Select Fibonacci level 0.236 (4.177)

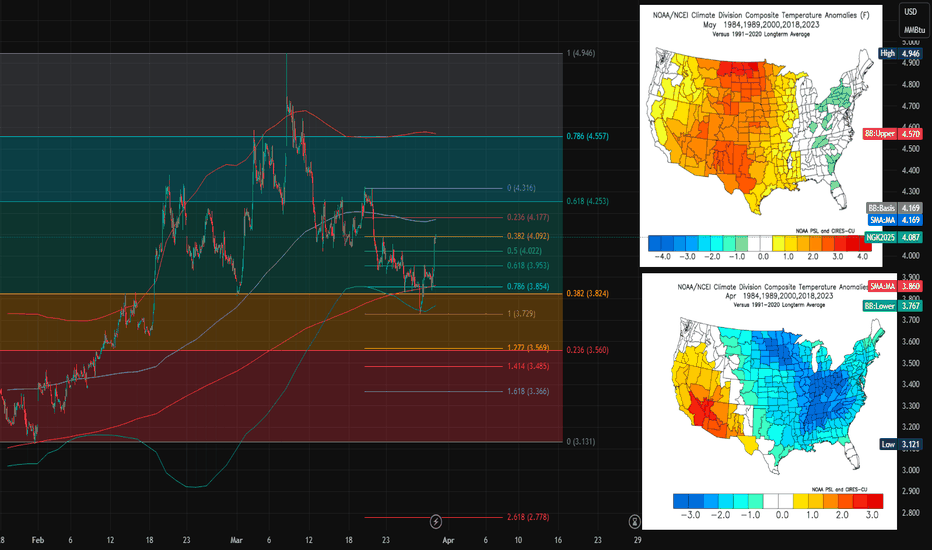[x=528, y=218]
